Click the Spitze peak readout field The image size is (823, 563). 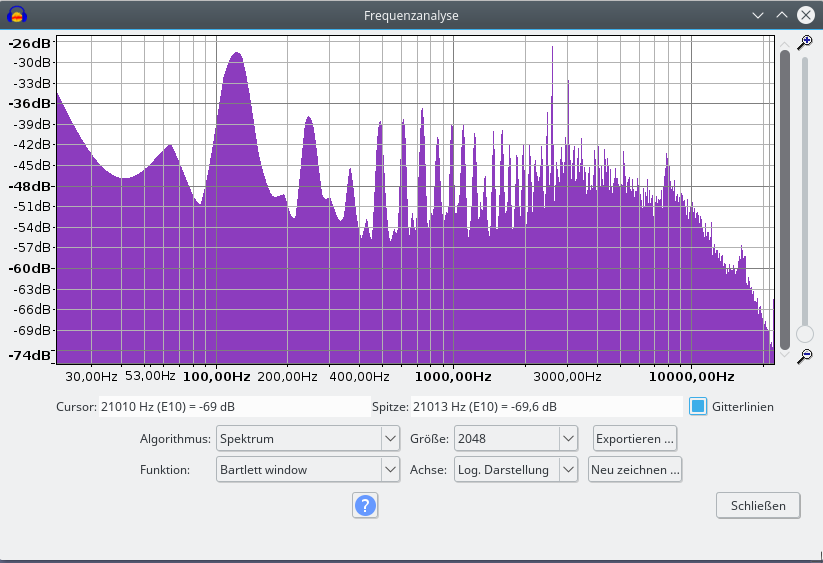point(546,407)
